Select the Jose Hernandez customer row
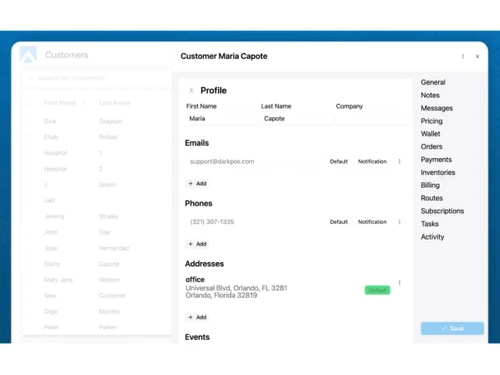500x375 pixels. [97, 248]
